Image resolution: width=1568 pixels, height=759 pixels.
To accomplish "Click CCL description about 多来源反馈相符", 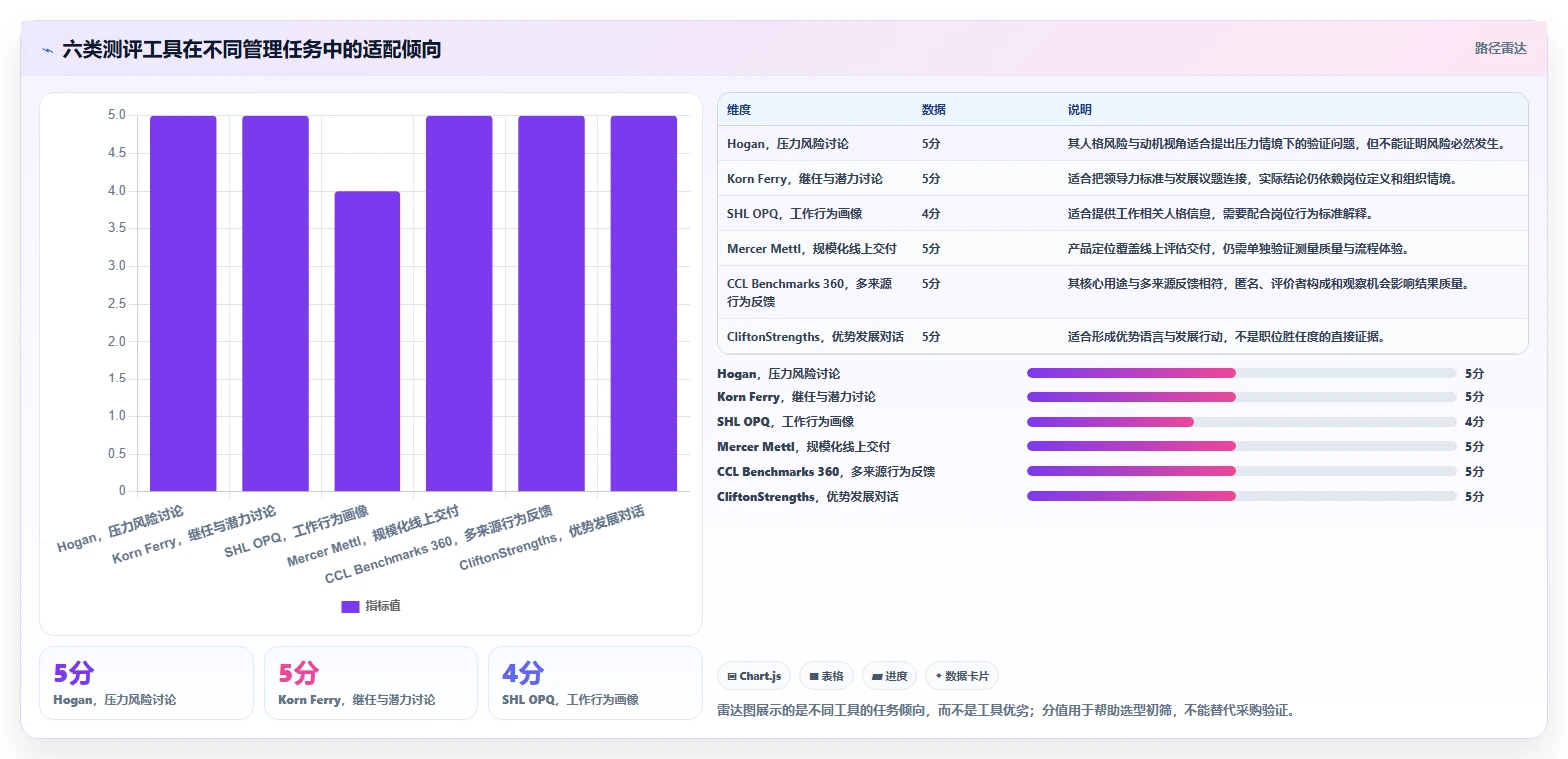I will pyautogui.click(x=1268, y=284).
